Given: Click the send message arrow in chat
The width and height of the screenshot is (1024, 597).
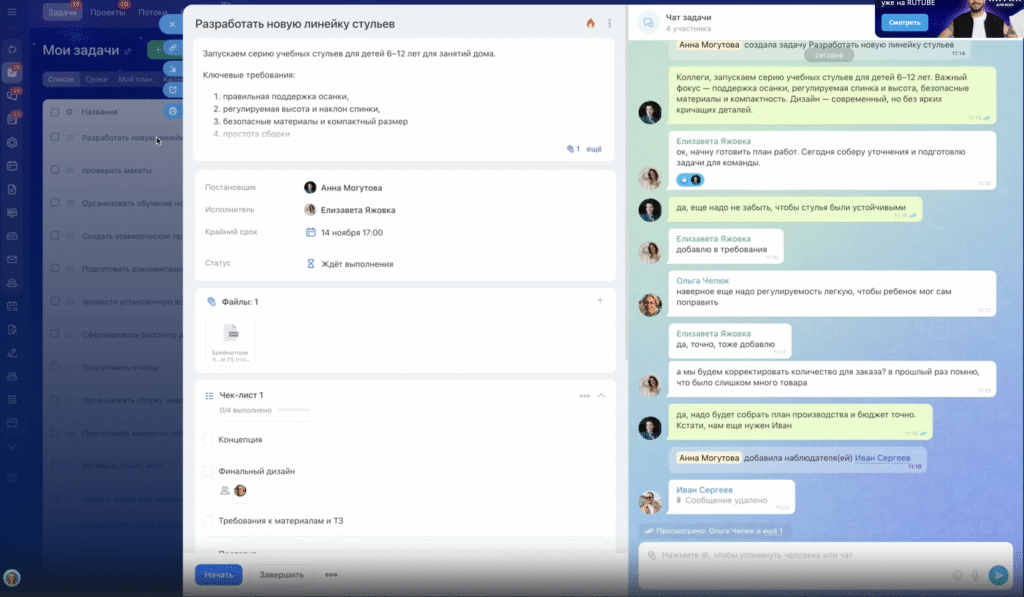Looking at the screenshot, I should point(997,574).
